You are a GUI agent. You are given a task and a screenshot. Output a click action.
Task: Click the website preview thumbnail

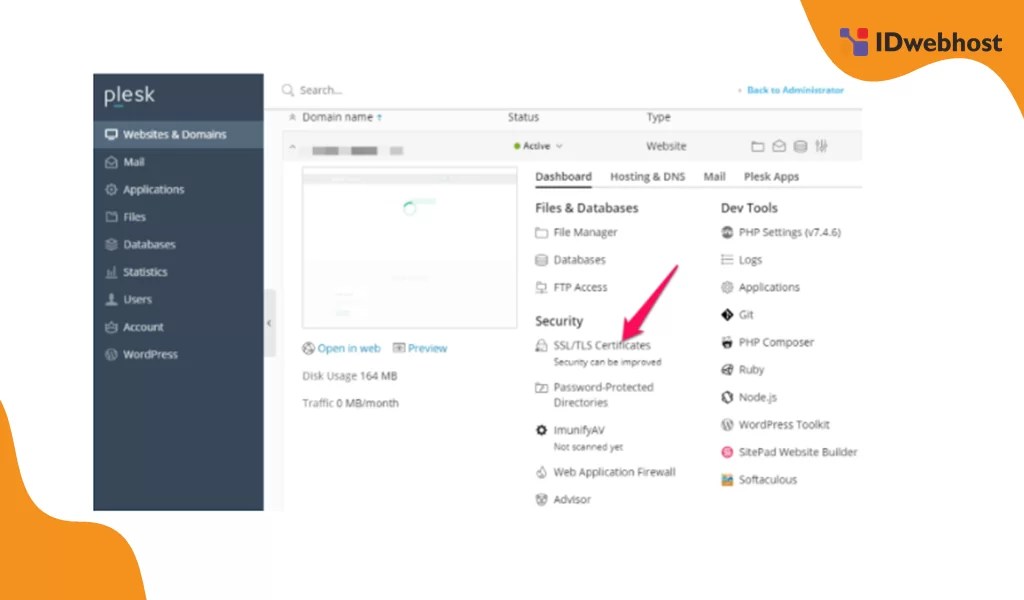click(x=409, y=247)
